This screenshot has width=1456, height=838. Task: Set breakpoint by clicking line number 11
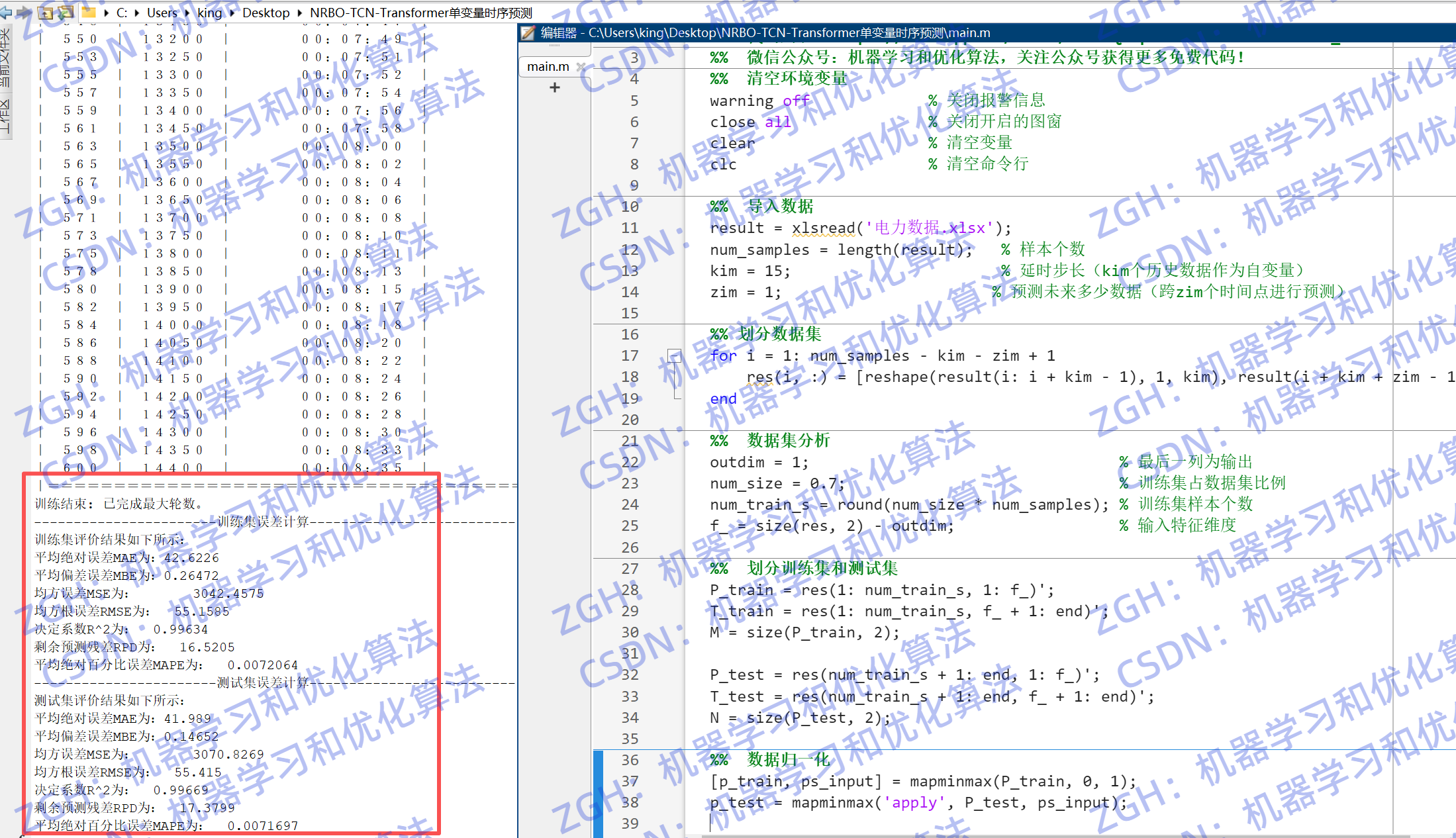[630, 228]
